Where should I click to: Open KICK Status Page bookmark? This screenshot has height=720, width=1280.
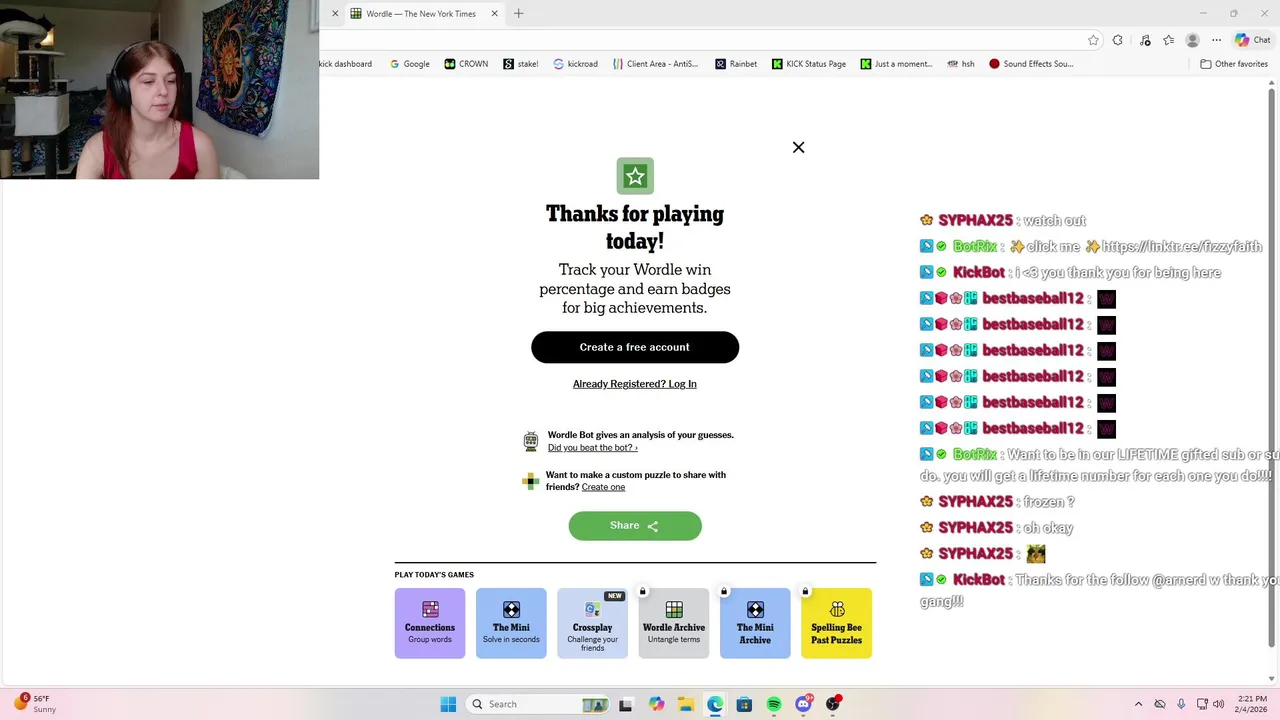click(809, 64)
